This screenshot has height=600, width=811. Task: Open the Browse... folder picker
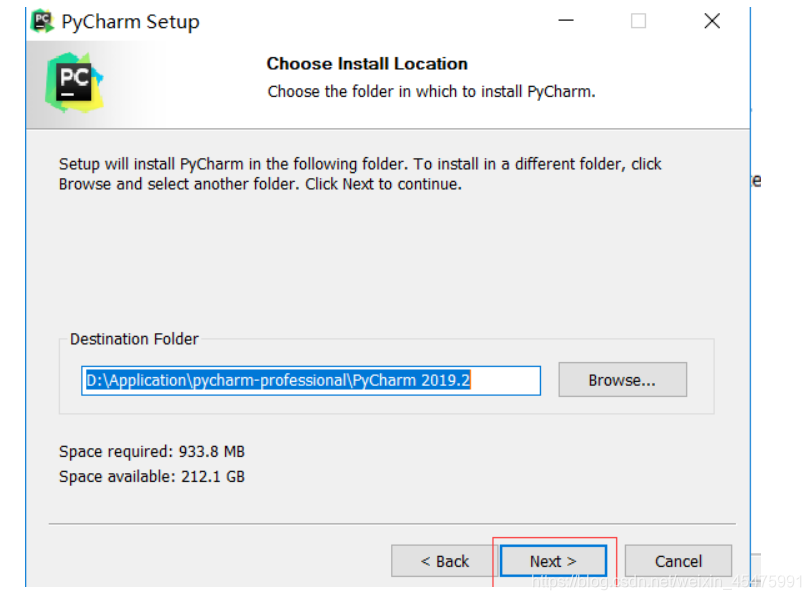(x=622, y=380)
